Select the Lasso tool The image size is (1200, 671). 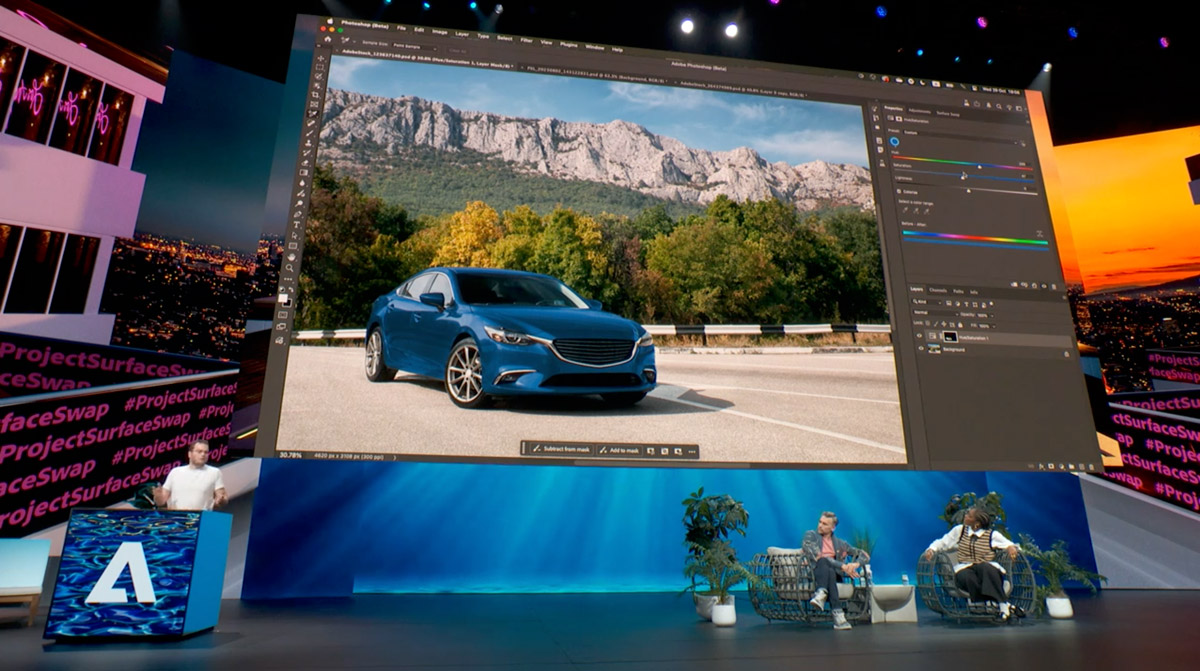[319, 76]
